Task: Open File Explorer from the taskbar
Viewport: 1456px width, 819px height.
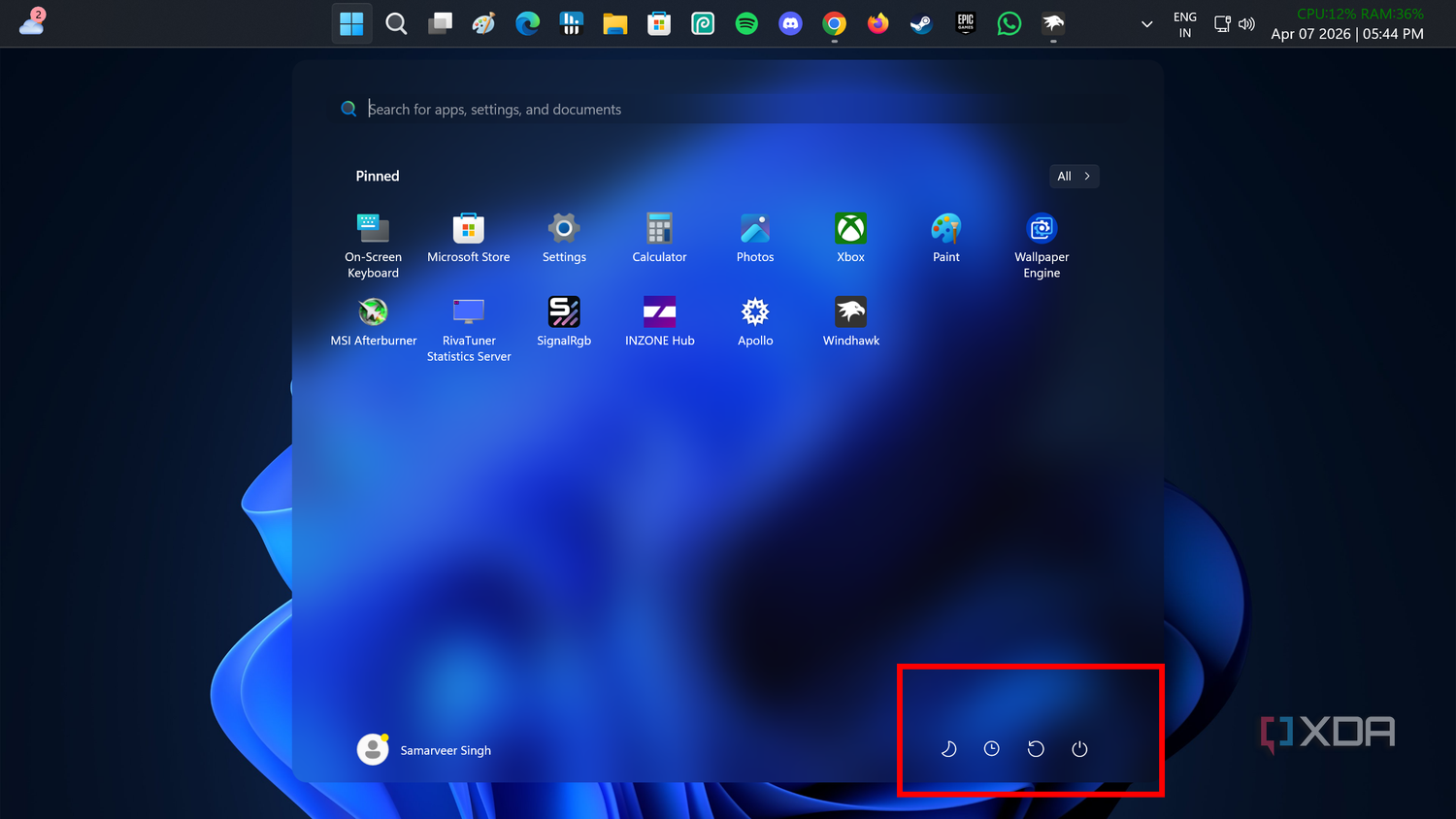Action: [614, 23]
